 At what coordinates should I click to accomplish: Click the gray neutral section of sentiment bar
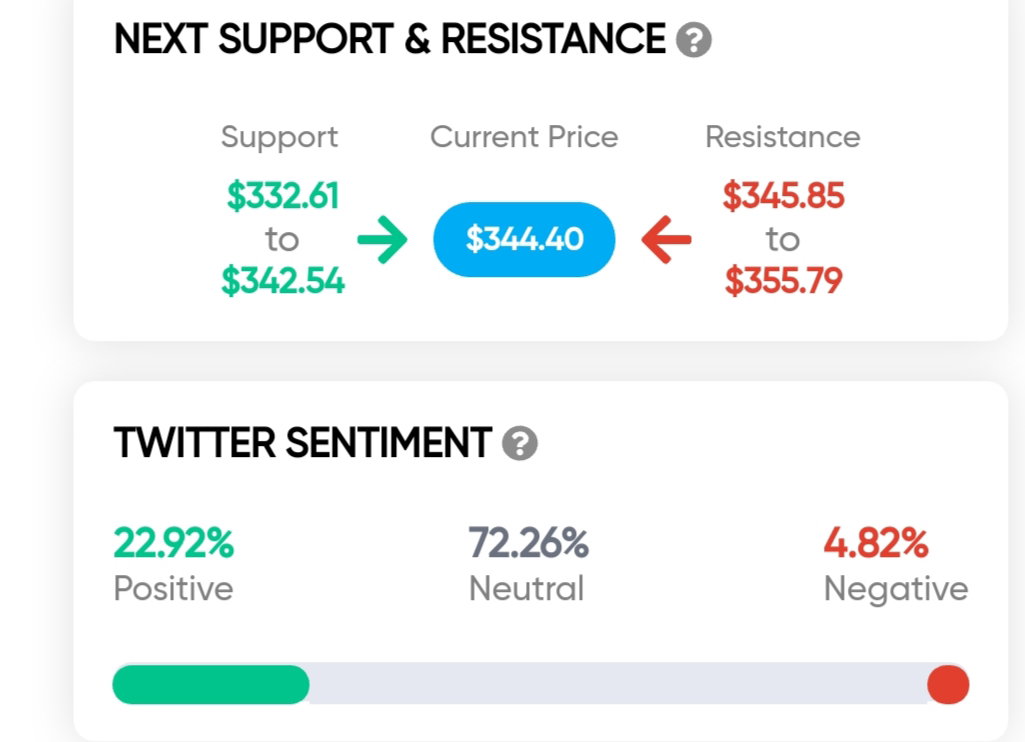coord(618,684)
